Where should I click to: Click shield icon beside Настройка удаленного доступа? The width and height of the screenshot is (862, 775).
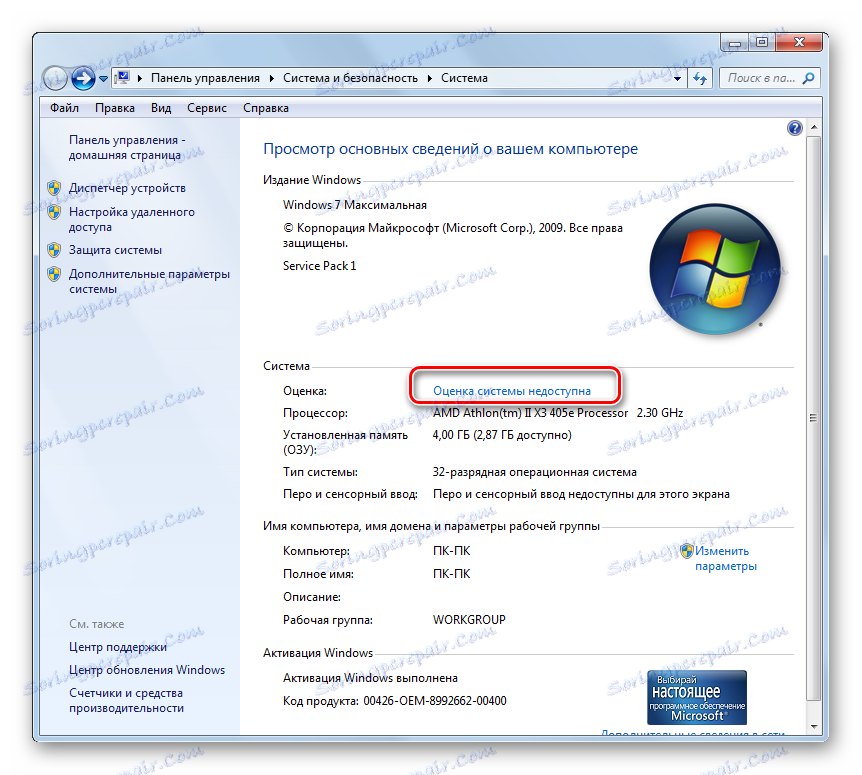pos(54,212)
